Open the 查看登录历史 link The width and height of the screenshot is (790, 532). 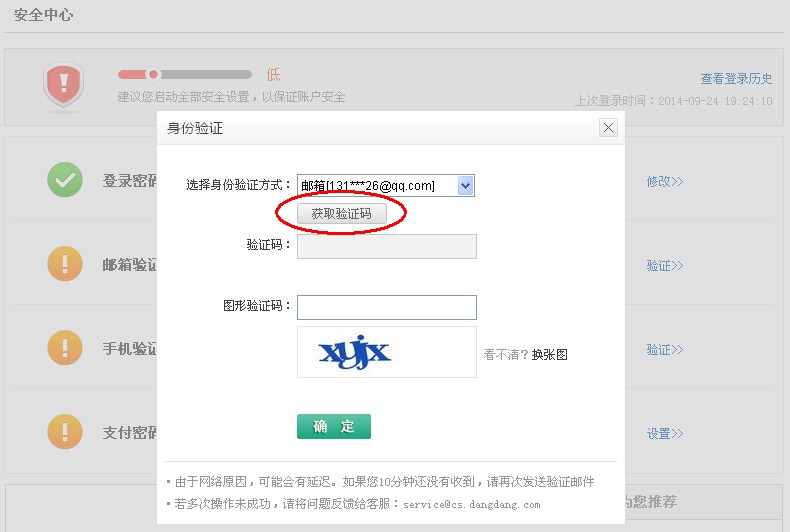736,79
